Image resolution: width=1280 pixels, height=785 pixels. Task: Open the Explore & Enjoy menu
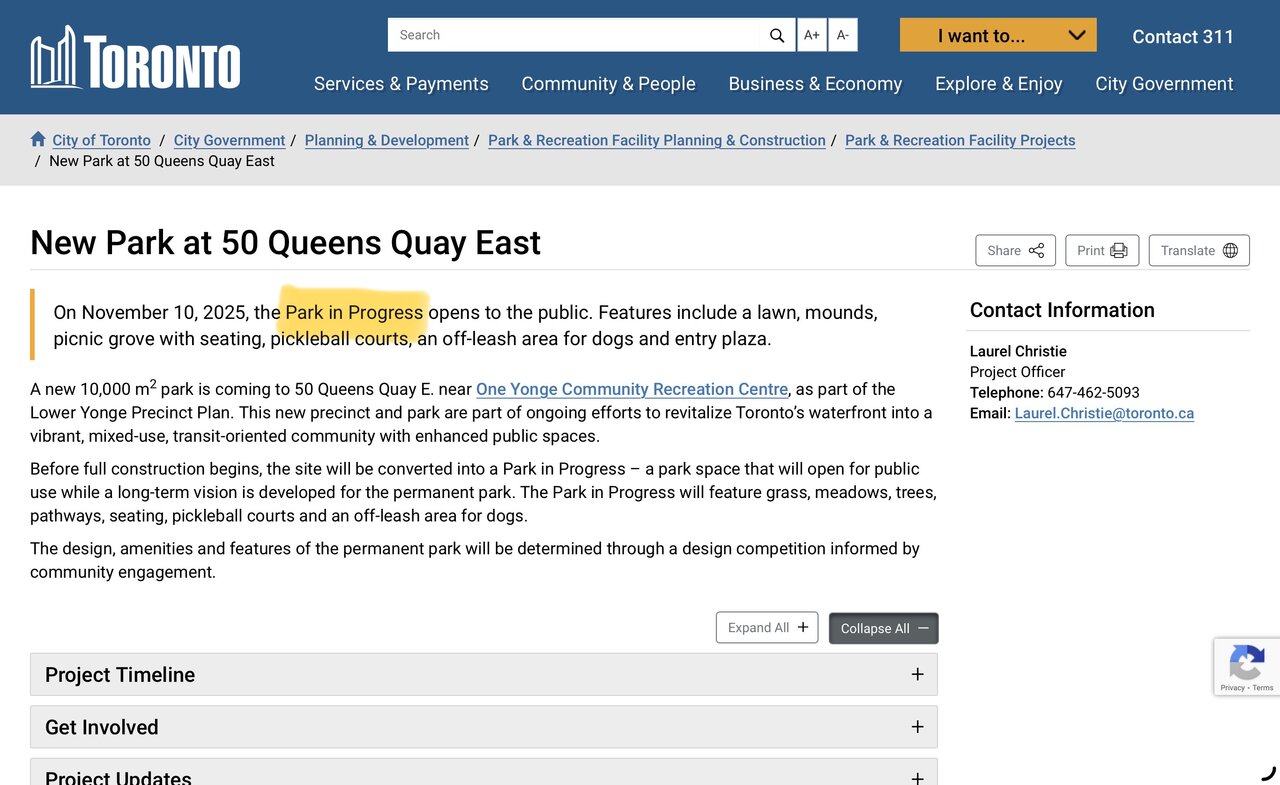point(998,84)
